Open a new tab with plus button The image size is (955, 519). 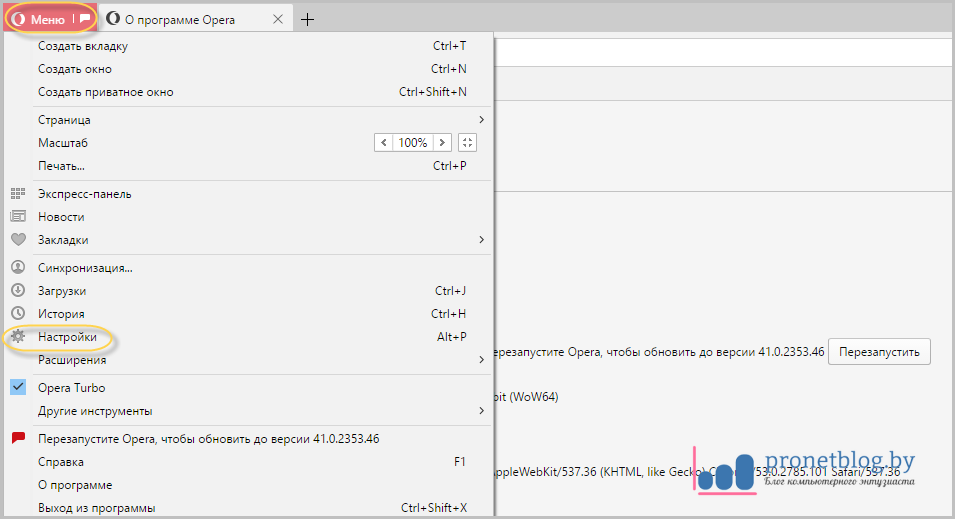pos(308,19)
